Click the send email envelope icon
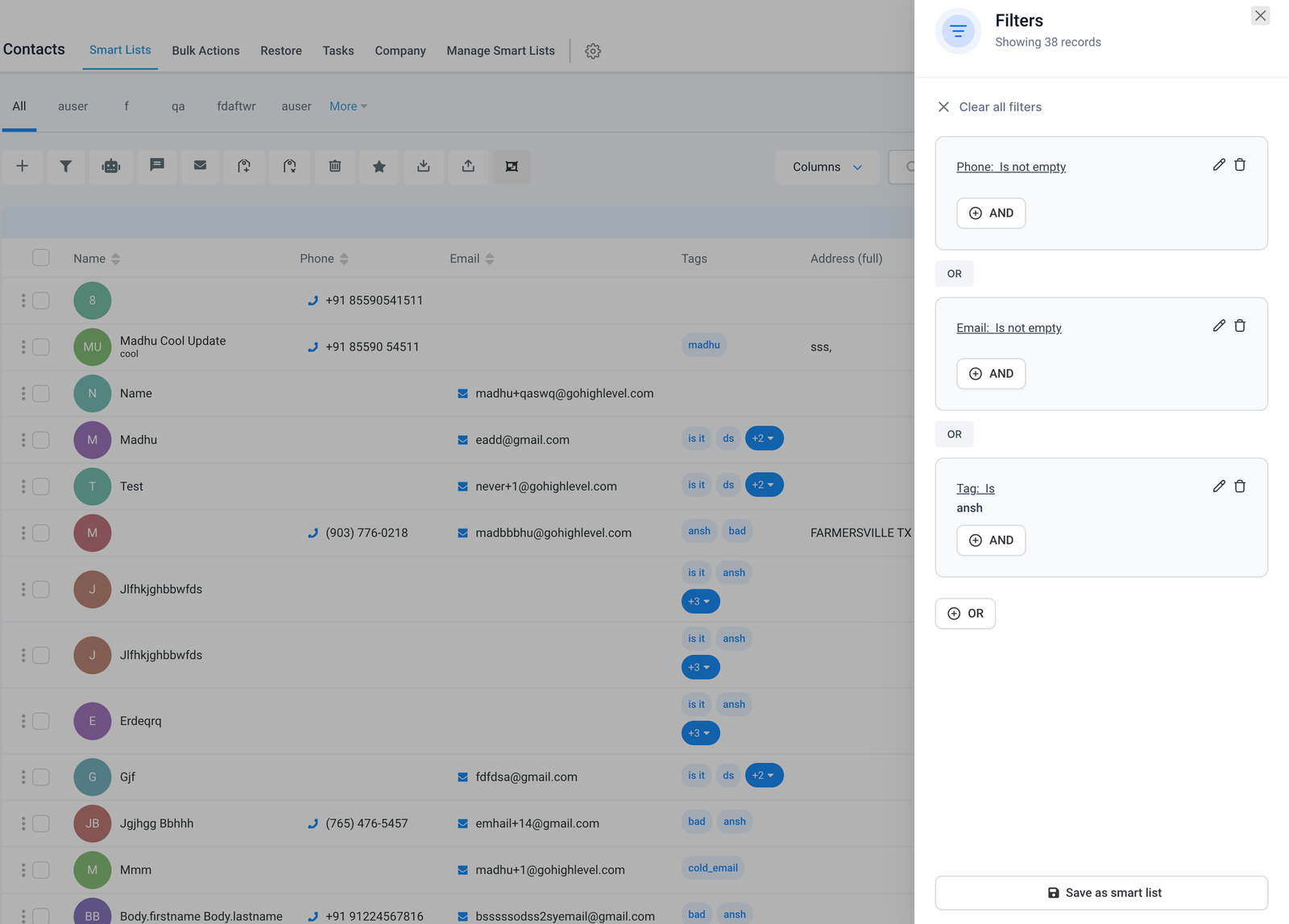This screenshot has width=1289, height=924. [x=201, y=167]
